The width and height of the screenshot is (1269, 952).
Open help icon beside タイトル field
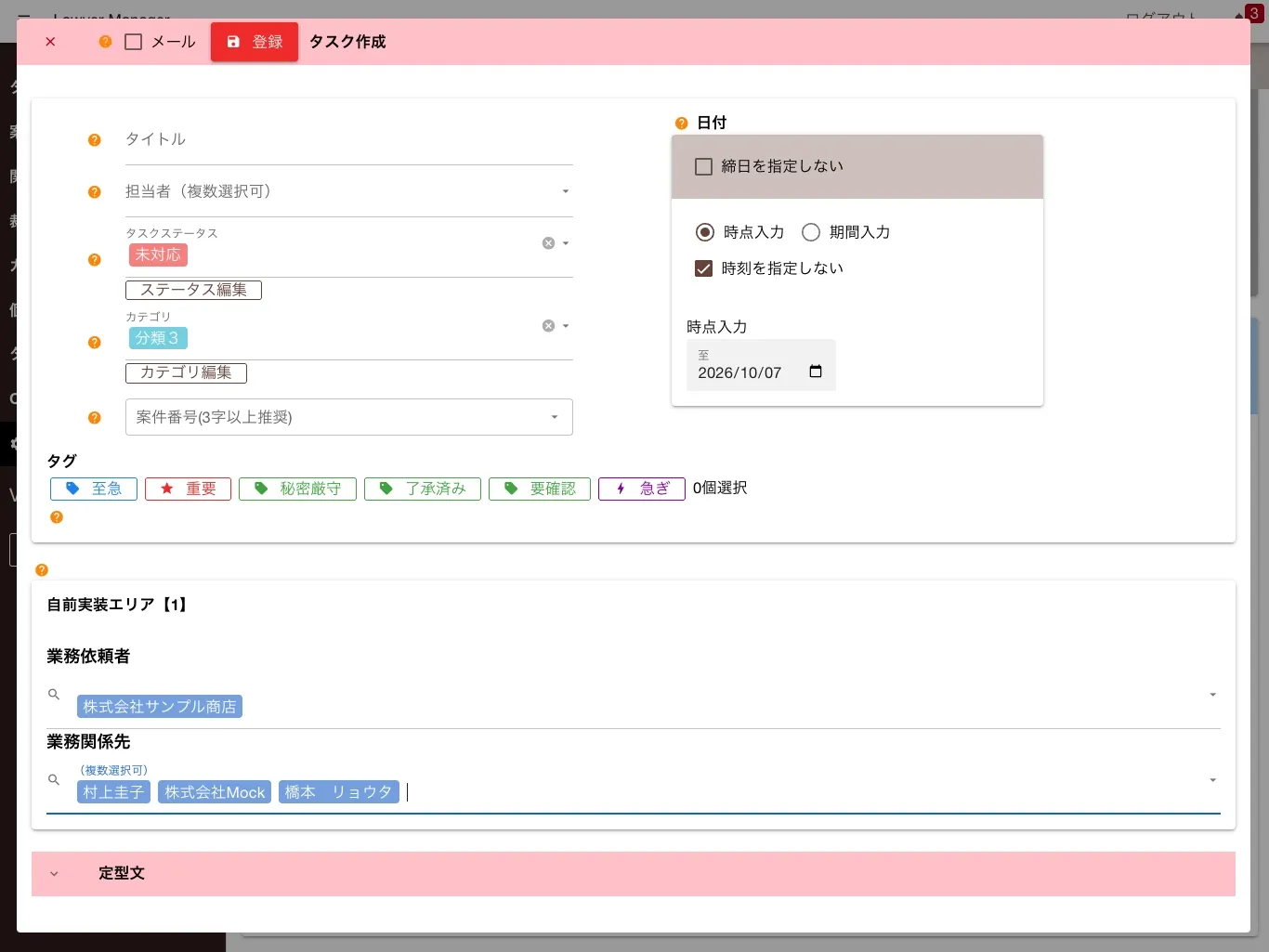pos(94,140)
